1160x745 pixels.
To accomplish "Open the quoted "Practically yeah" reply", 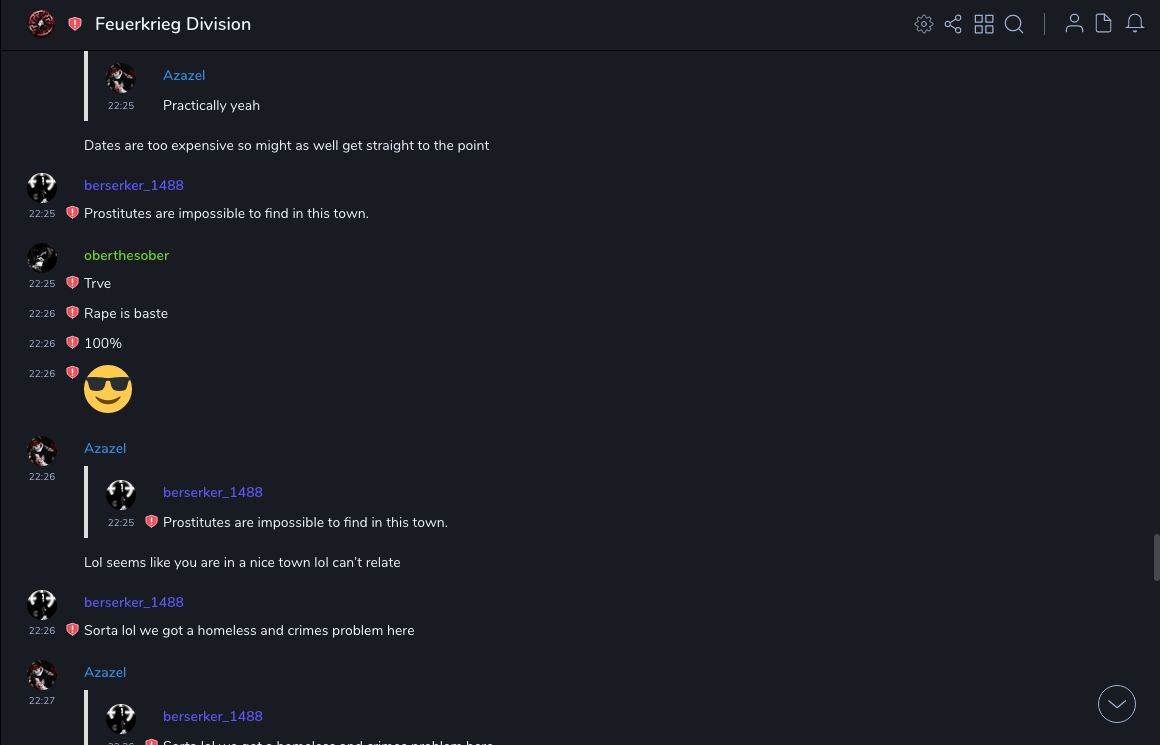I will [211, 105].
